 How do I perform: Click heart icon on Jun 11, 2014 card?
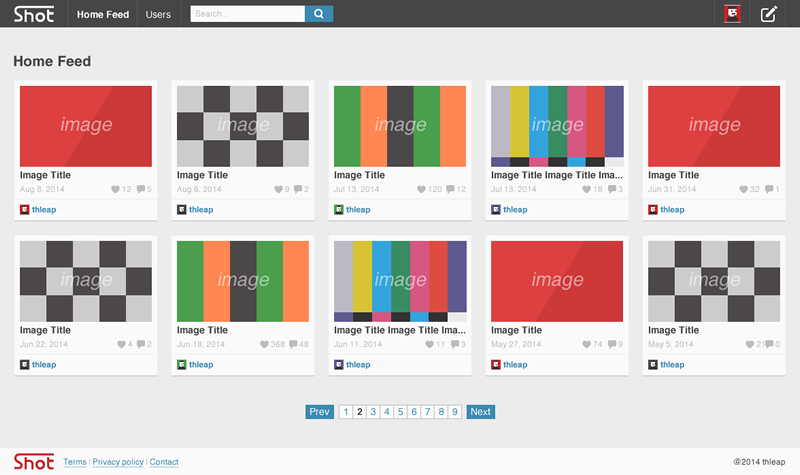pyautogui.click(x=429, y=344)
